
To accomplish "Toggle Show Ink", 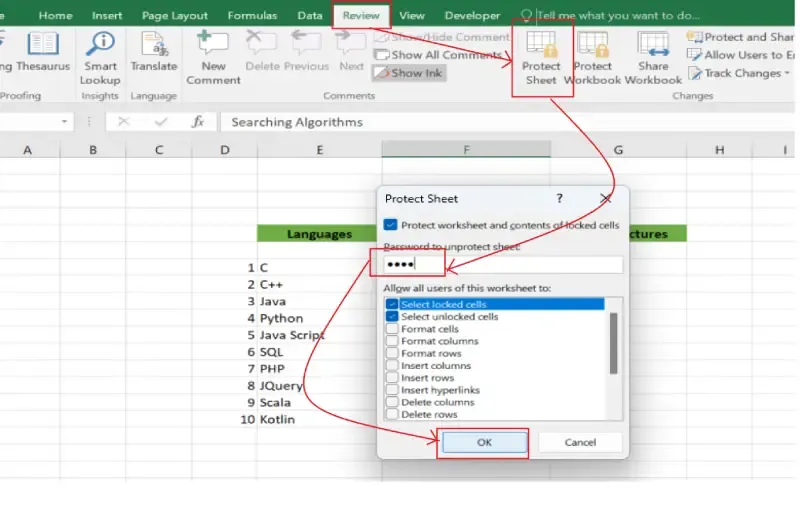I will [x=409, y=73].
